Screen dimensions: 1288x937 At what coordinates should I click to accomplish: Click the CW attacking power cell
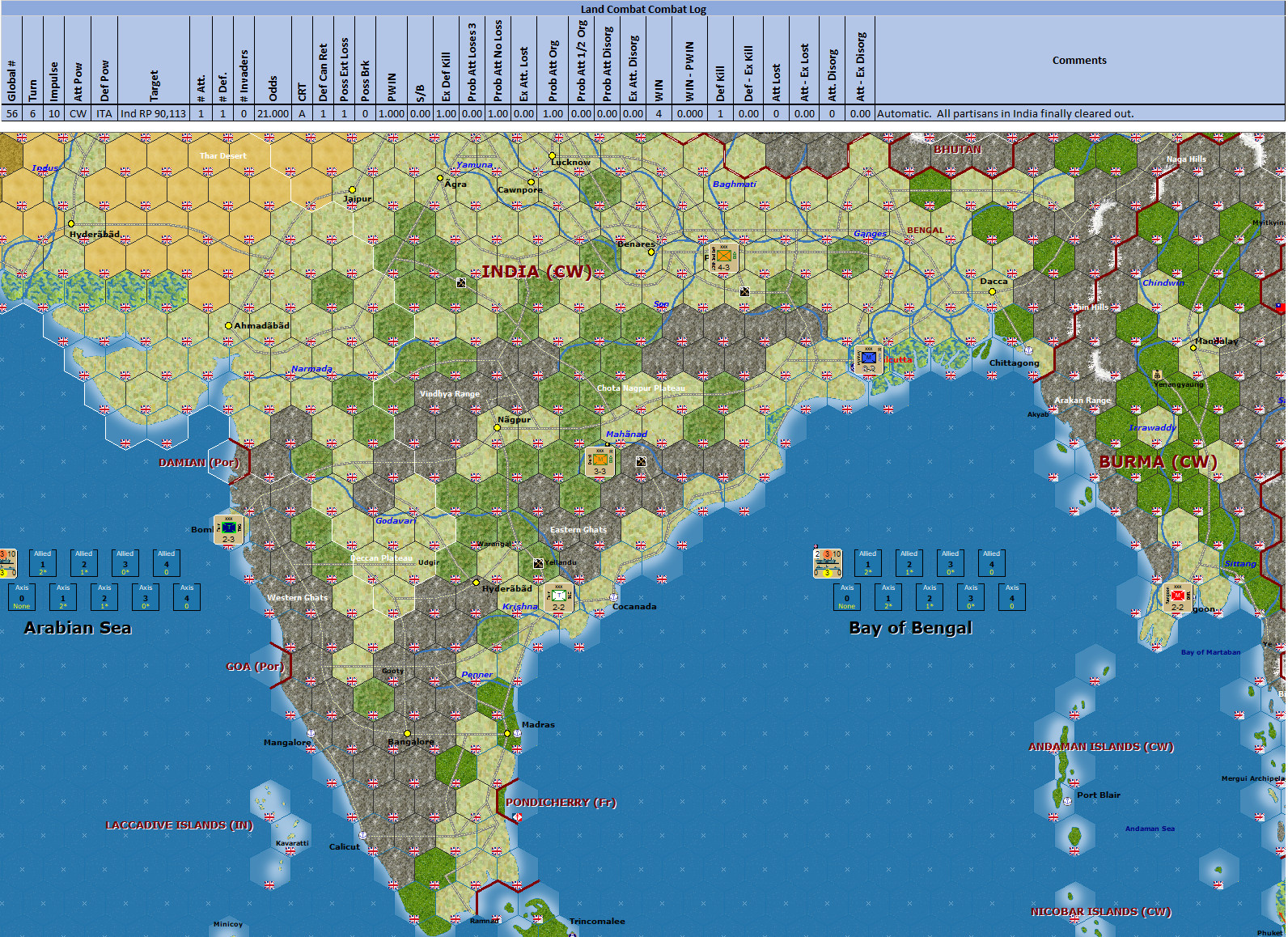[78, 114]
